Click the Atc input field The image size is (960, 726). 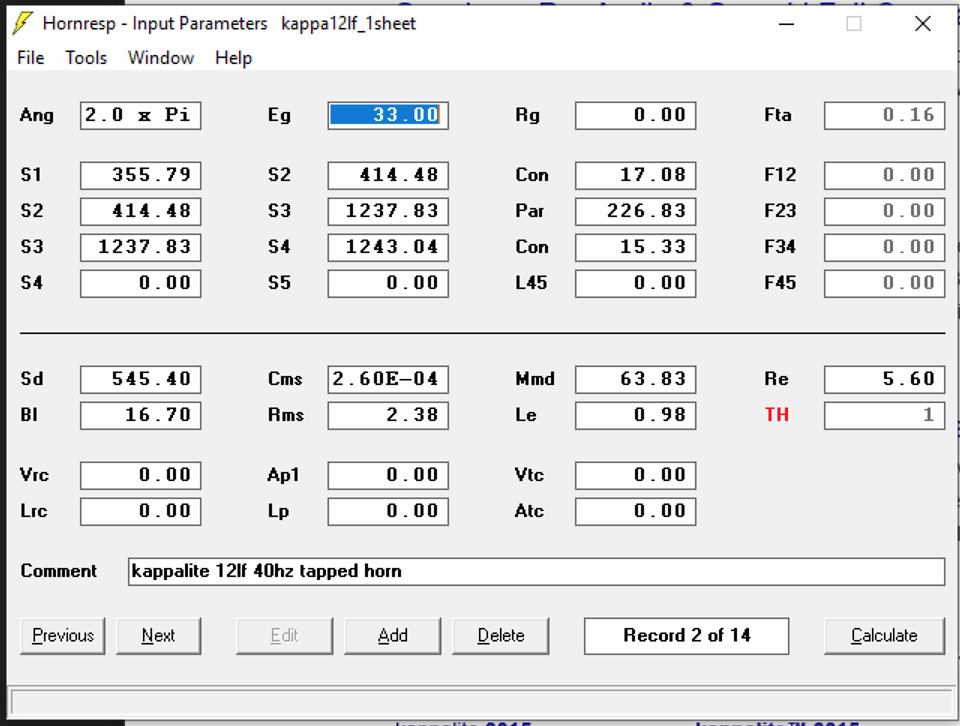(x=636, y=512)
